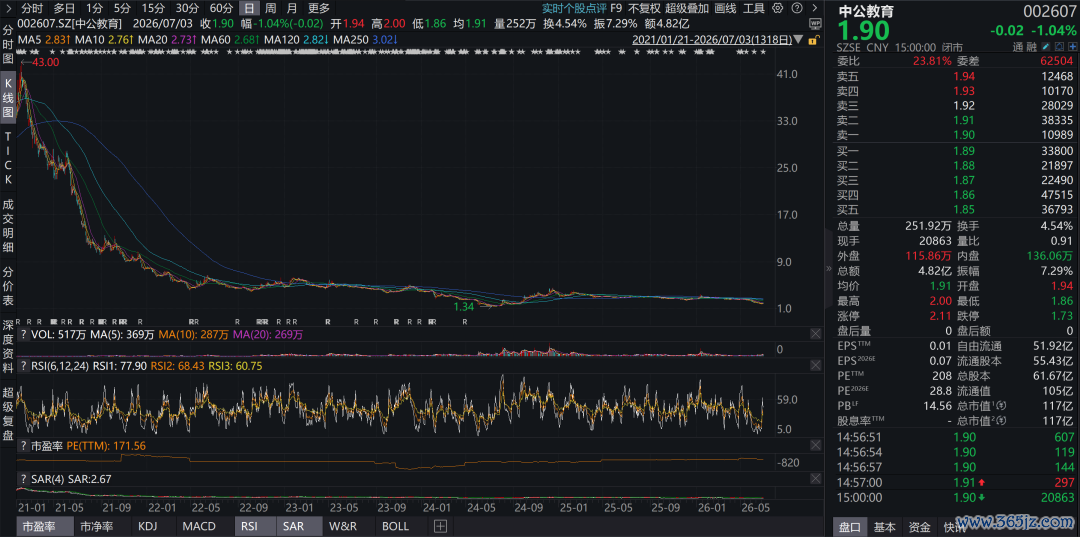The image size is (1080, 537).
Task: Select the 5分 period
Action: 122,9
